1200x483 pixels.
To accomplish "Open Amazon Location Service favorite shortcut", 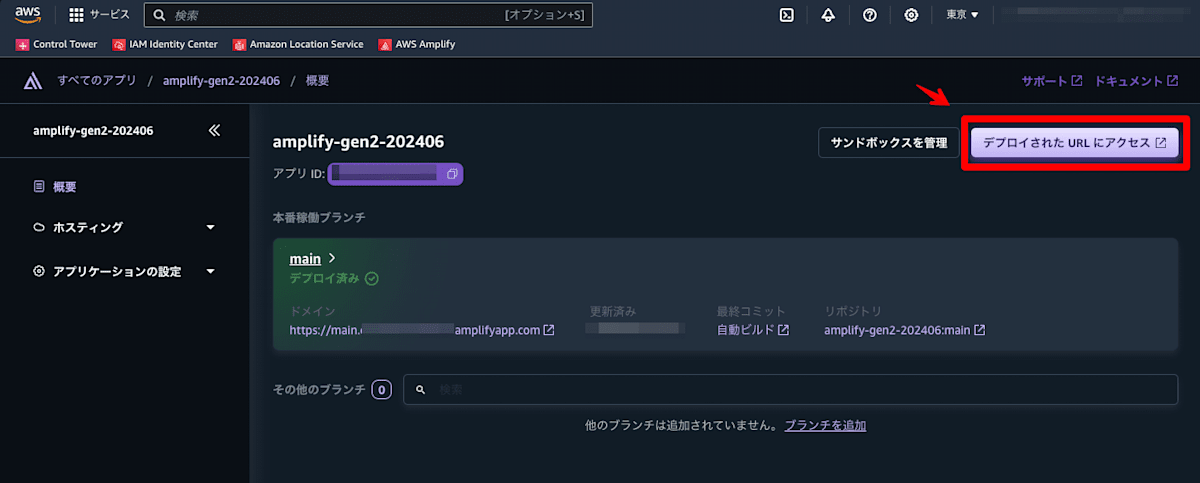I will 297,44.
